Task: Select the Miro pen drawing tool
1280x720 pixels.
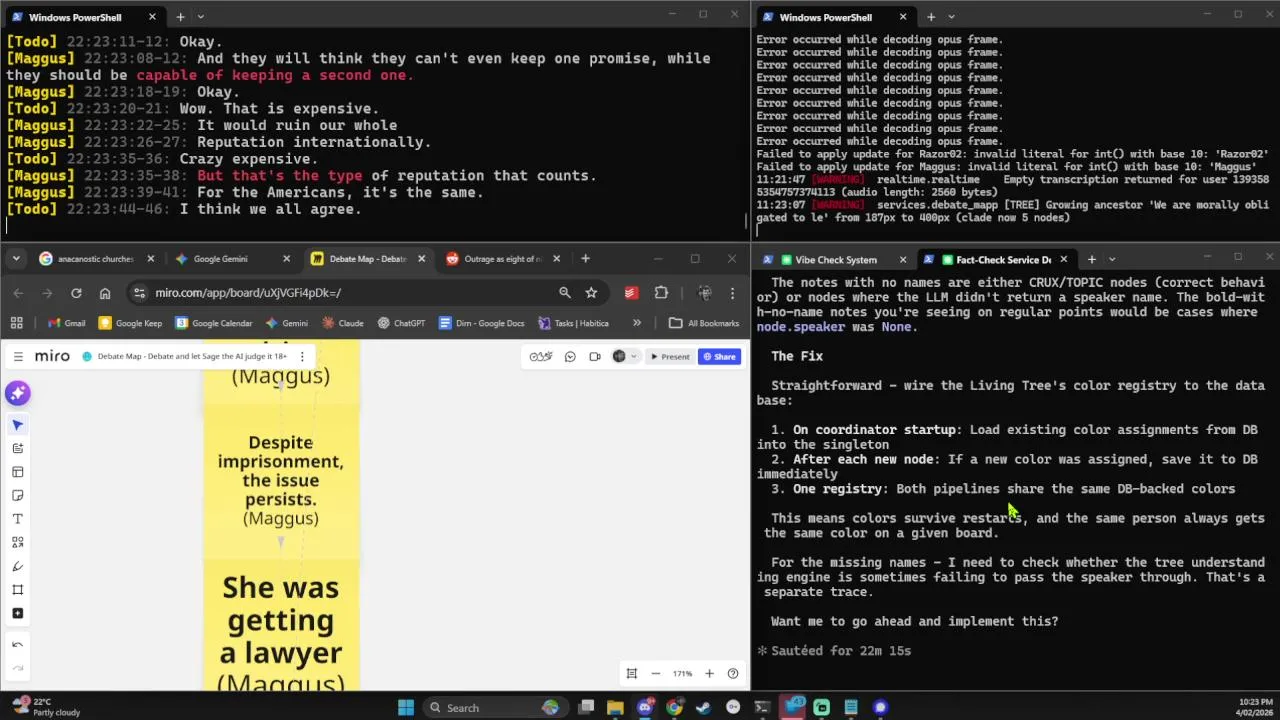Action: (17, 566)
